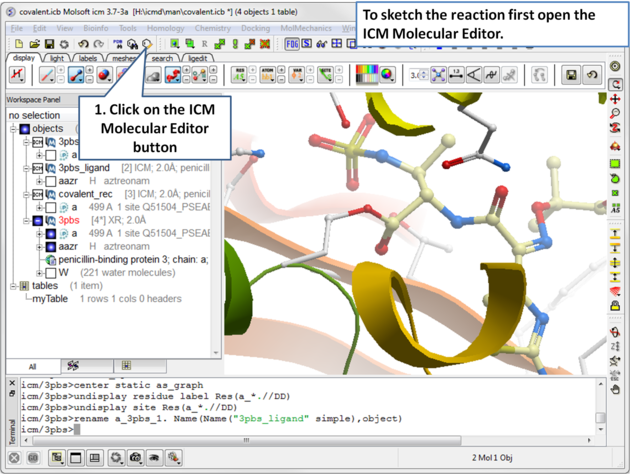The image size is (630, 474).
Task: Select the 3pbs object in the workspace
Action: click(68, 220)
